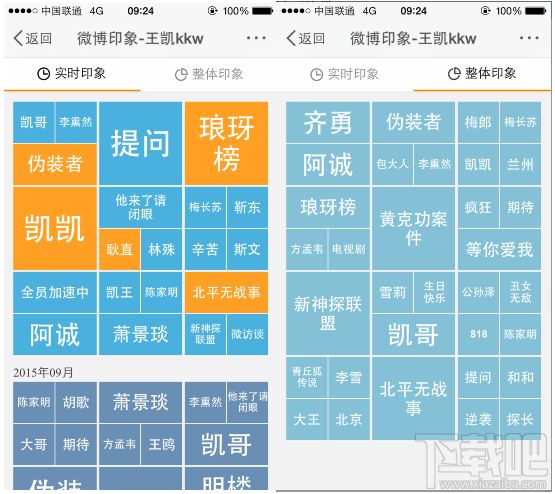Tap the 凯王 tile
555x494 pixels.
point(120,292)
